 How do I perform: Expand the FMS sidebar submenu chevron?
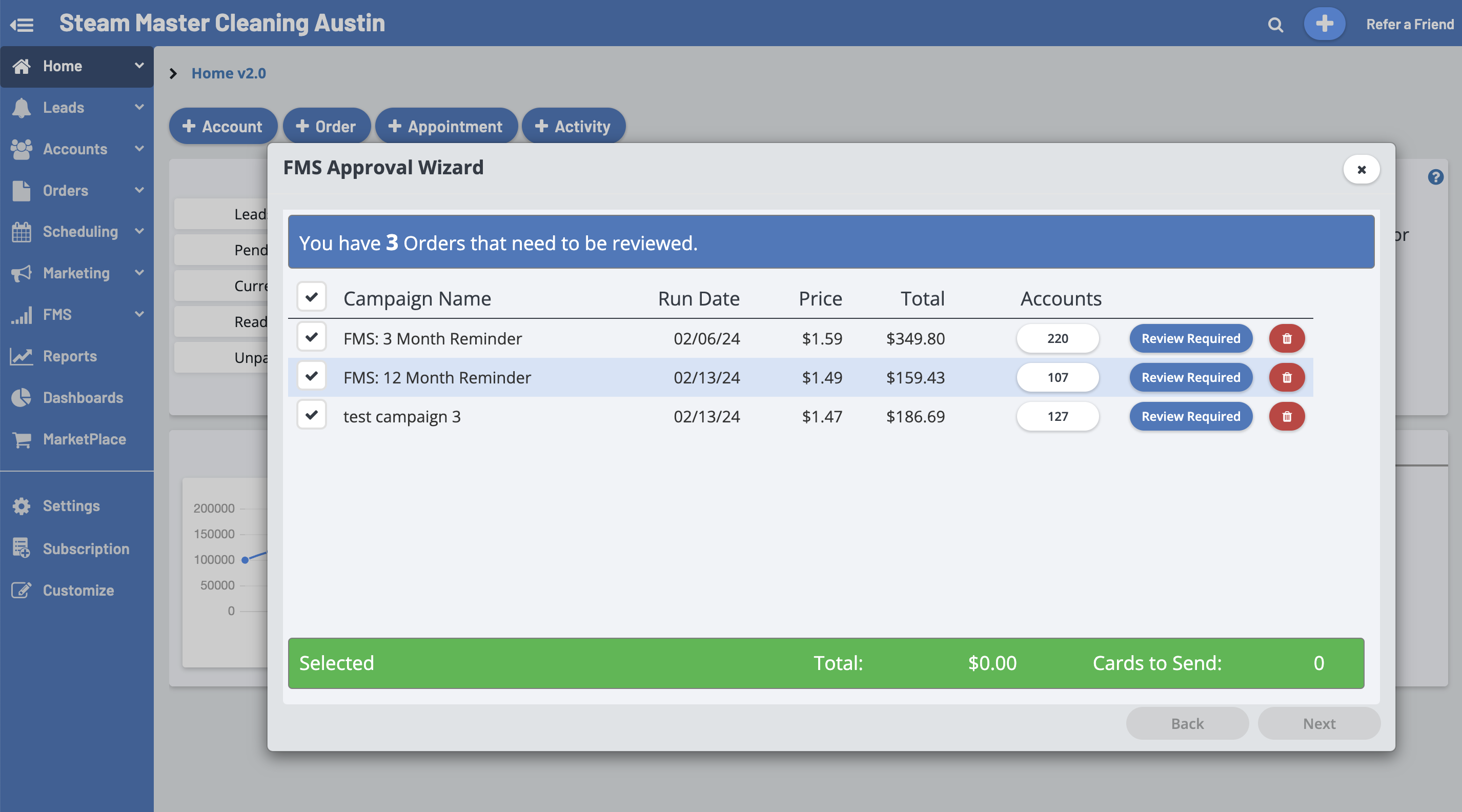pos(139,314)
